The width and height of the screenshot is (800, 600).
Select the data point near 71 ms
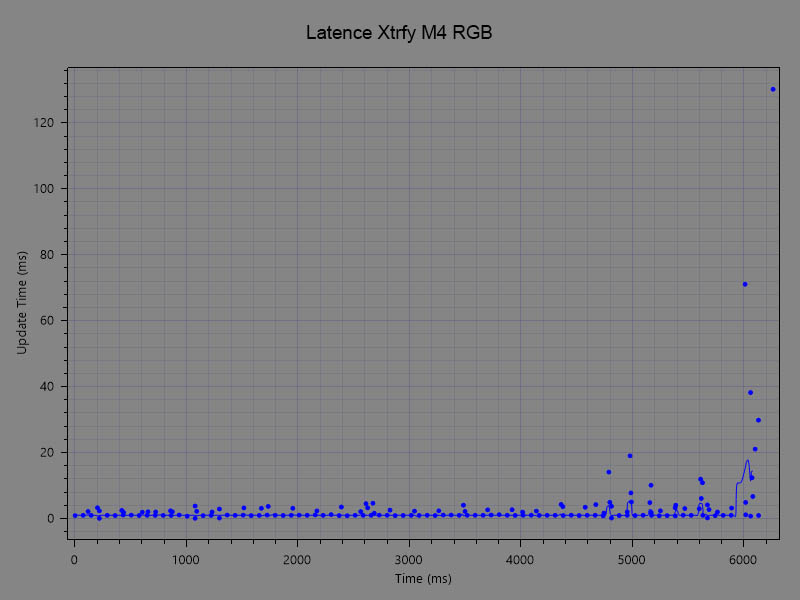(745, 284)
